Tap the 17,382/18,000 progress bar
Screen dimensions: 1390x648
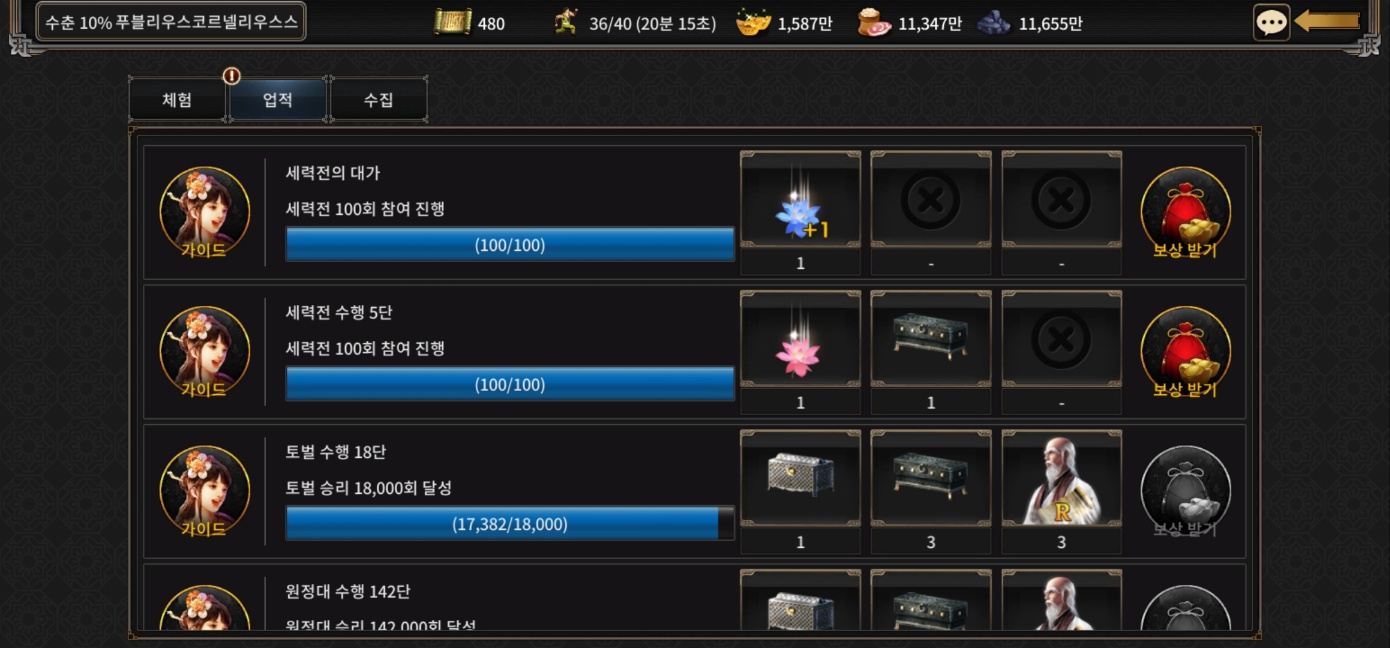[x=510, y=523]
